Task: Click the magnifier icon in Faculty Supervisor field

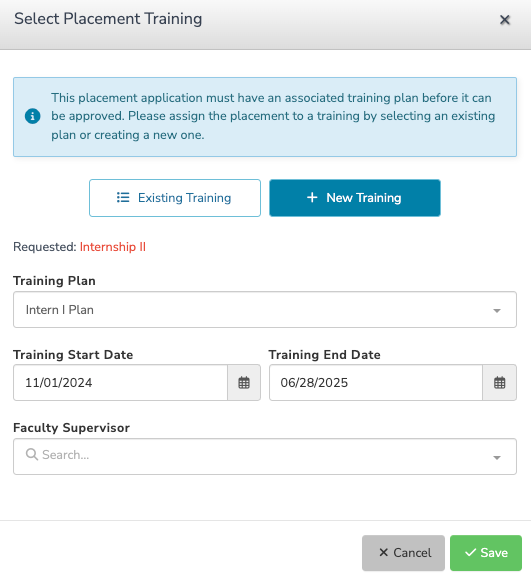Action: point(32,454)
